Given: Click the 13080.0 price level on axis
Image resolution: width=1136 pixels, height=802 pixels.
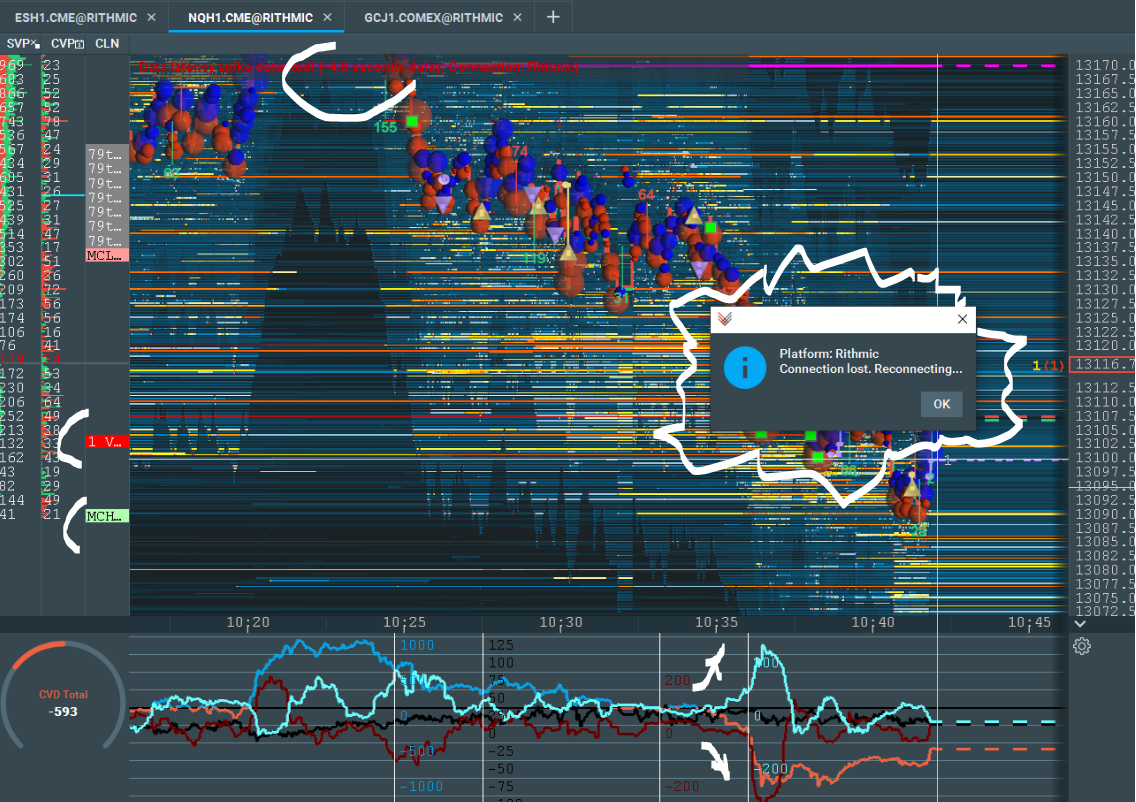Looking at the screenshot, I should pos(1104,570).
